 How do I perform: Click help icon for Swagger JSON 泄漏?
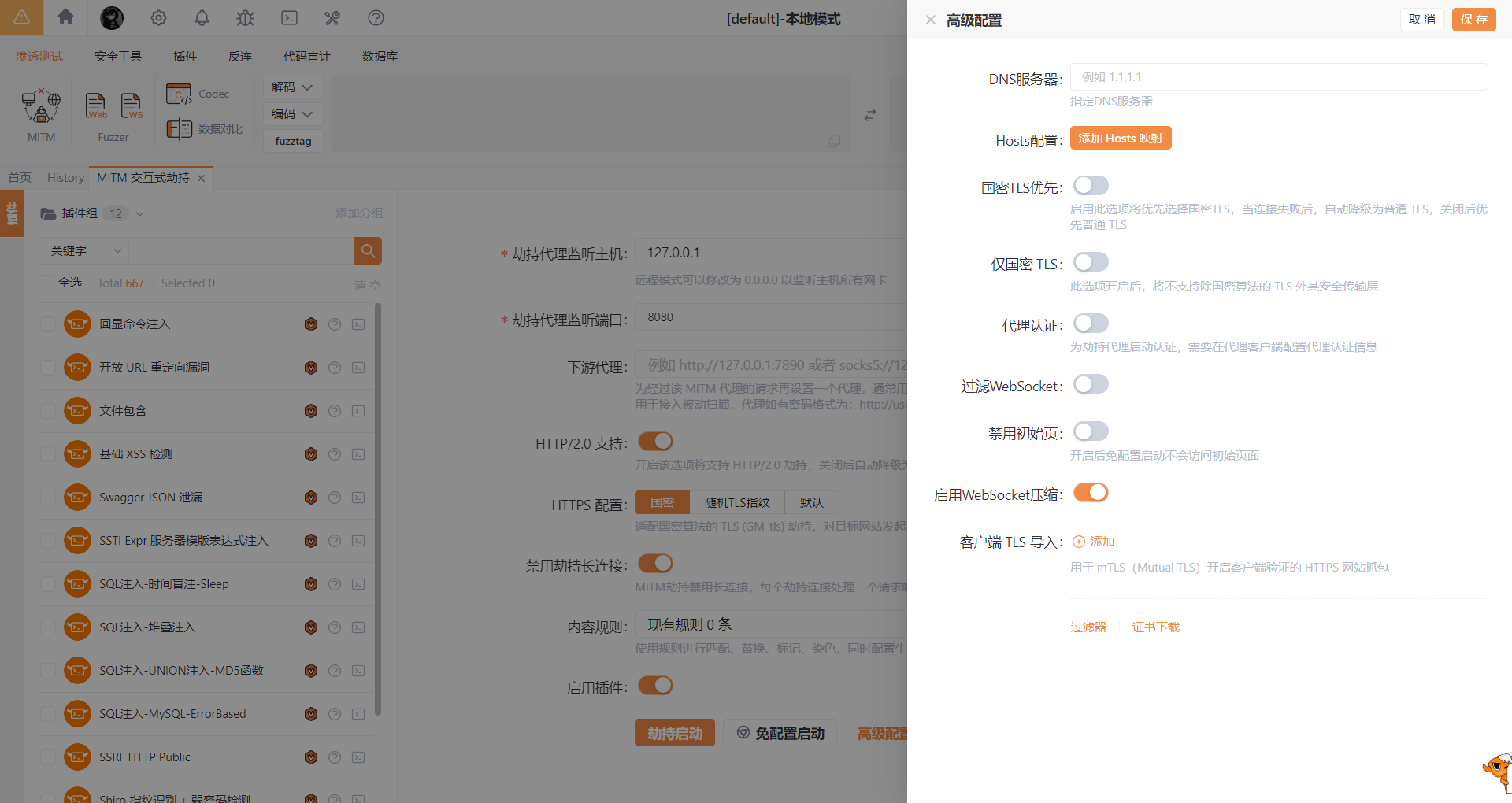pyautogui.click(x=335, y=498)
